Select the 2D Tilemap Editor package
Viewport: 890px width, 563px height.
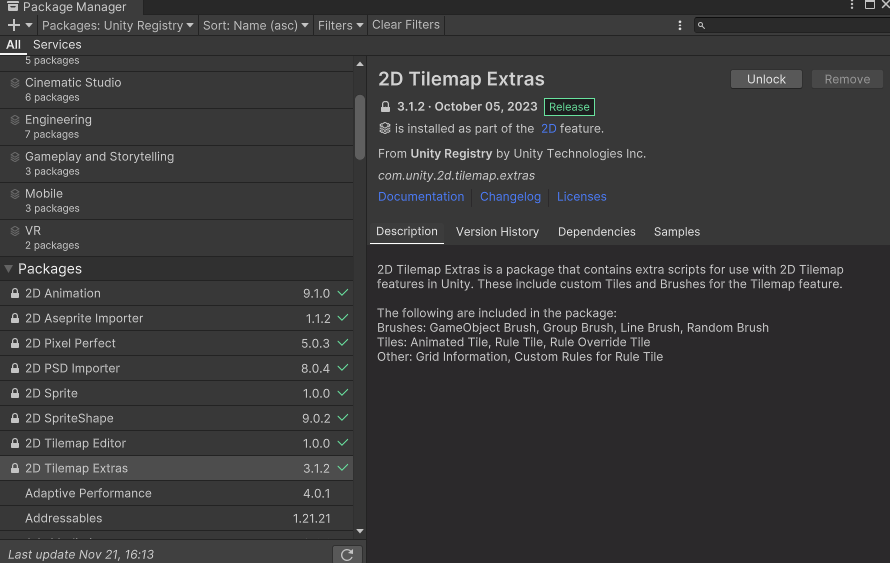pos(177,443)
